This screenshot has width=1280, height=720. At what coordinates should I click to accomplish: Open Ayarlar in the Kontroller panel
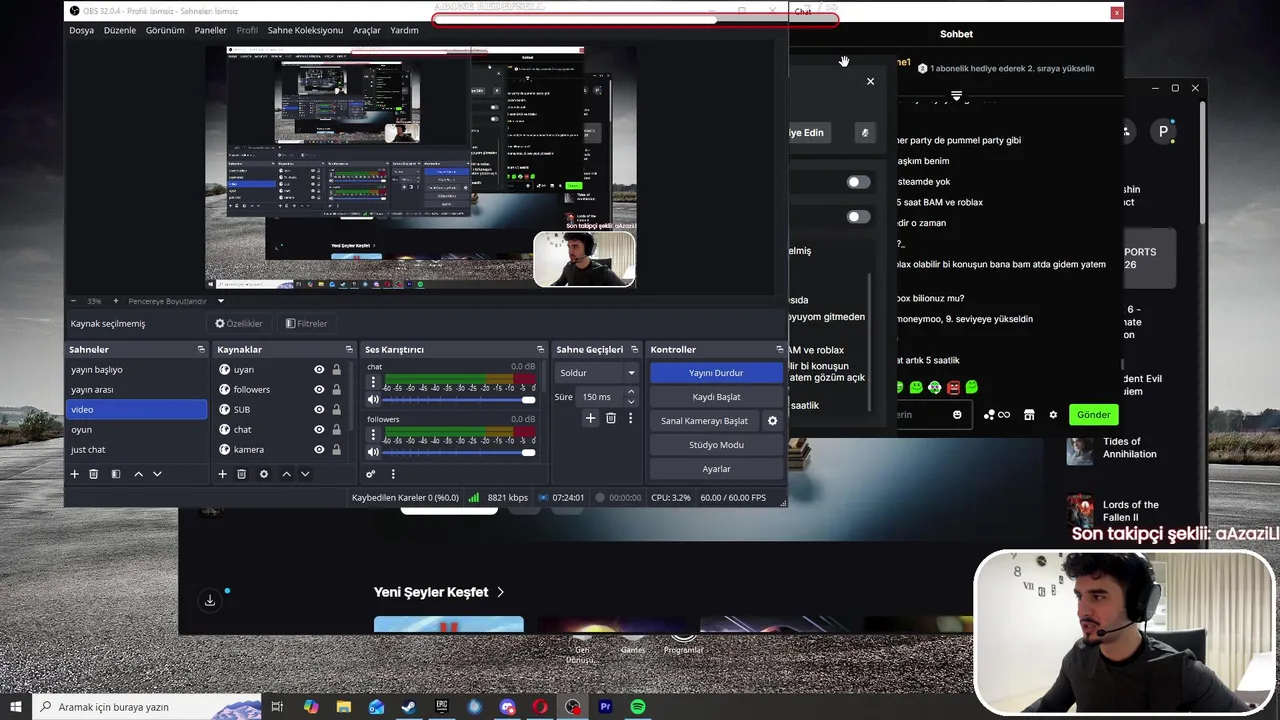click(x=716, y=469)
